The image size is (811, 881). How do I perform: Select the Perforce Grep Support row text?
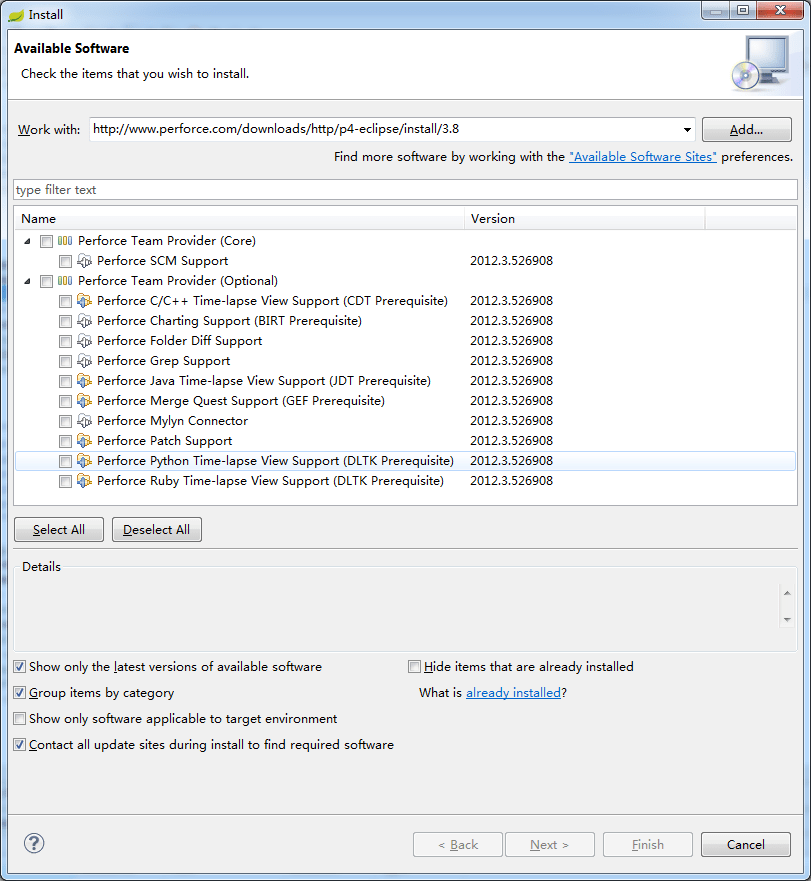click(x=164, y=361)
